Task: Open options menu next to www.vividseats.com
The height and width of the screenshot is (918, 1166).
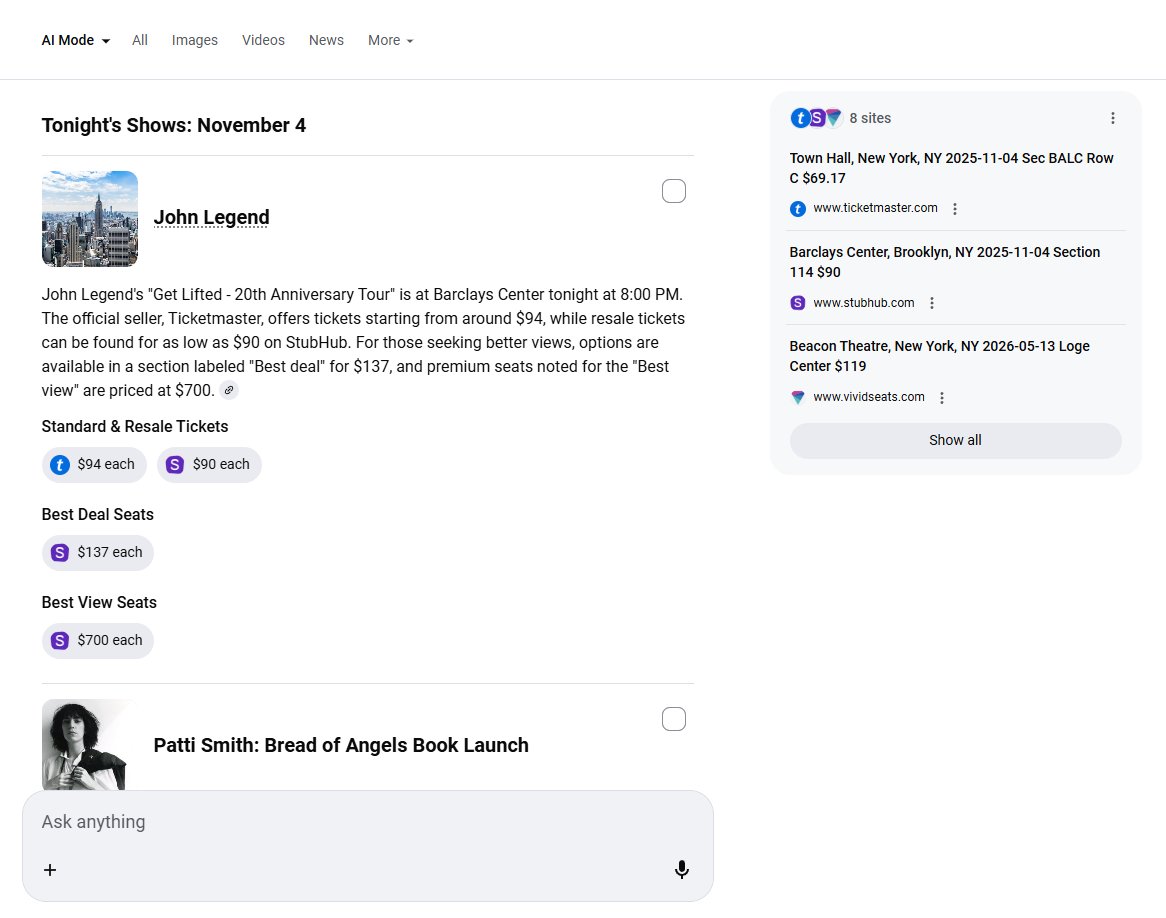Action: coord(942,397)
